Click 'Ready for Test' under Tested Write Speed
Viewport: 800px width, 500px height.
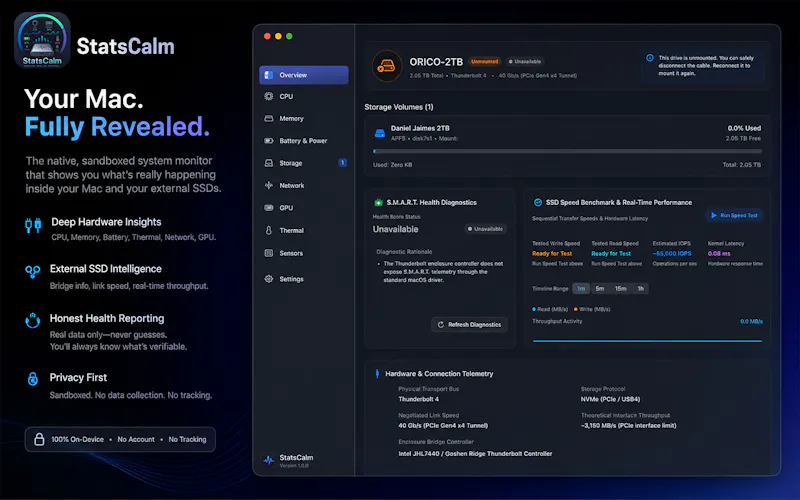(552, 254)
